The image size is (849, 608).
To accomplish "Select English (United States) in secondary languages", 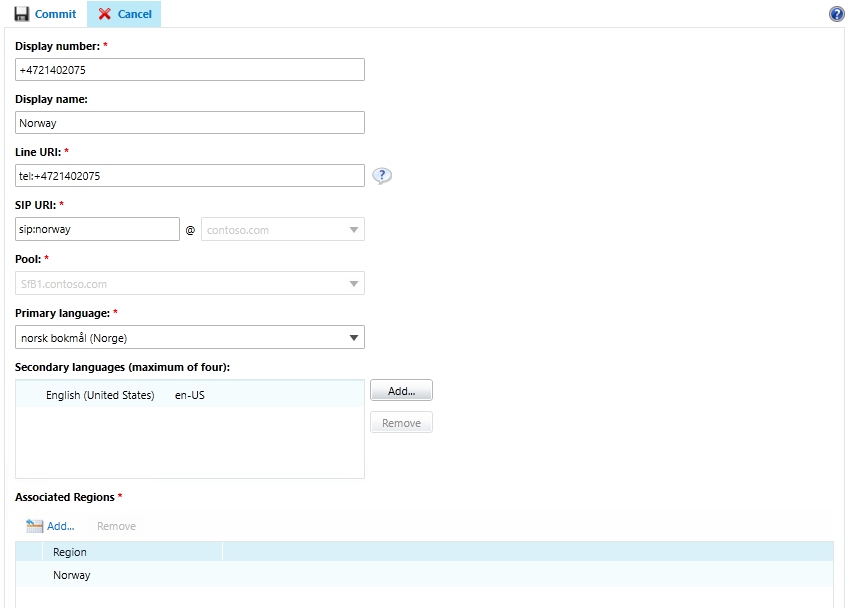I will (100, 396).
